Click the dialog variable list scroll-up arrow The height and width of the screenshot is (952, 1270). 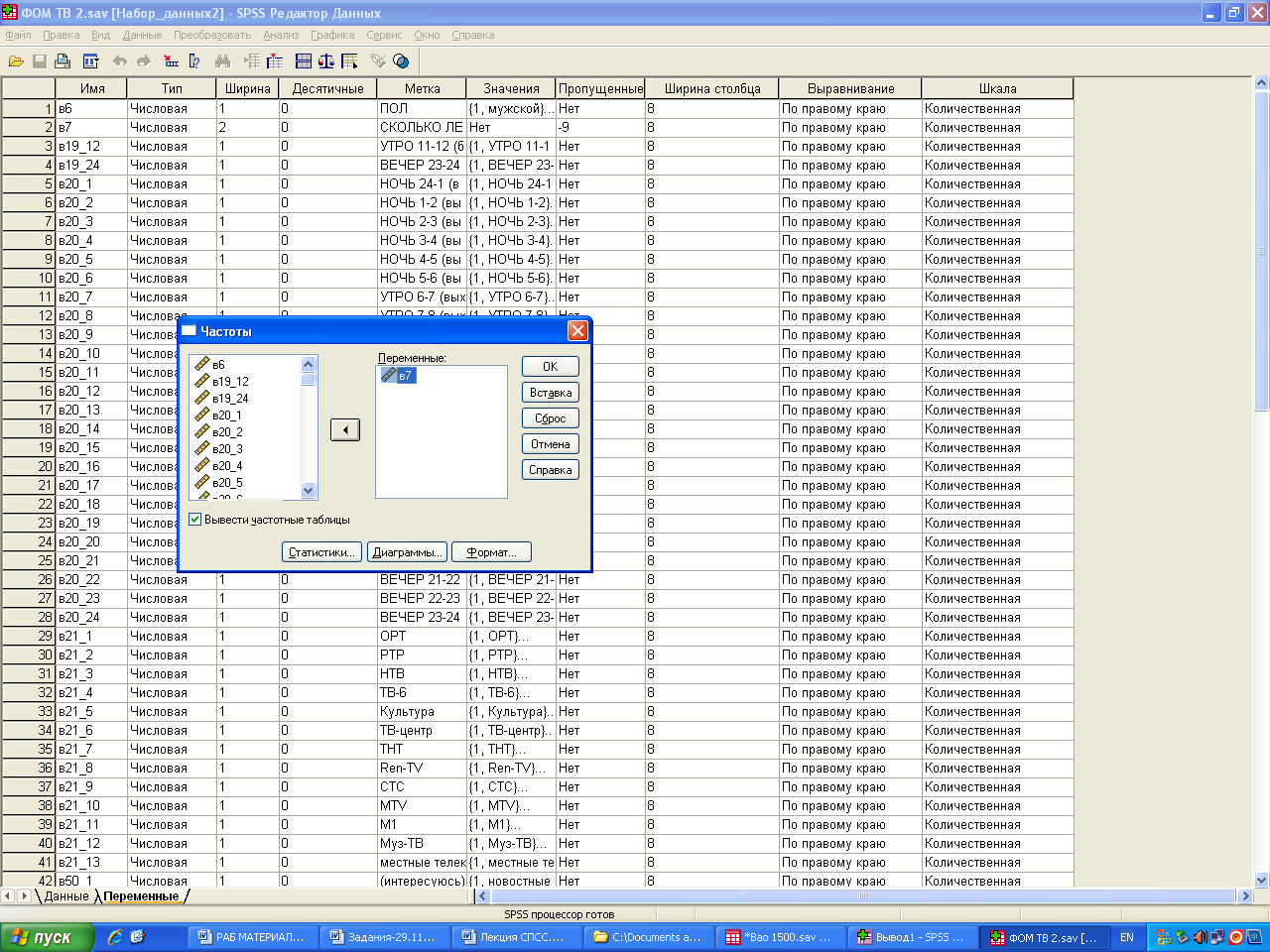[308, 364]
